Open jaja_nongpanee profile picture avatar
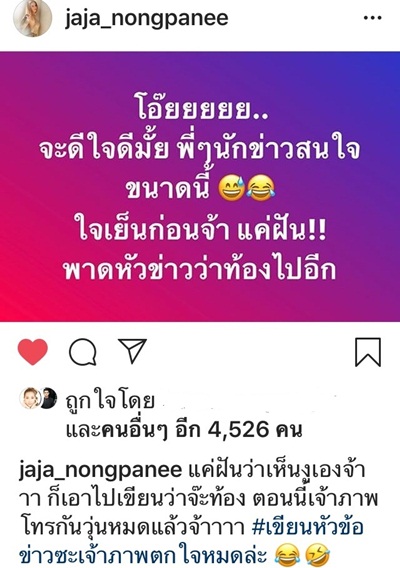This screenshot has height=568, width=400. [33, 18]
